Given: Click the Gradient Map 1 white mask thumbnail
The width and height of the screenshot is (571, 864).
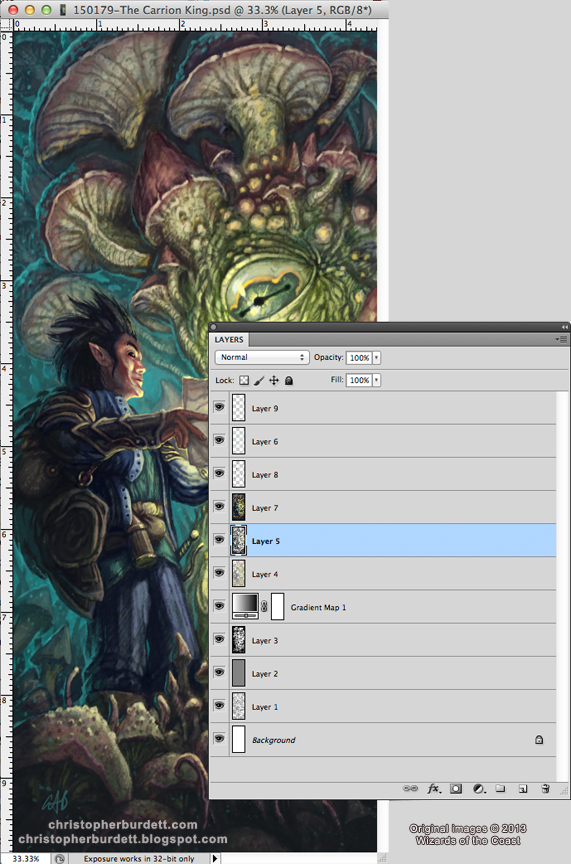Looking at the screenshot, I should tap(278, 607).
